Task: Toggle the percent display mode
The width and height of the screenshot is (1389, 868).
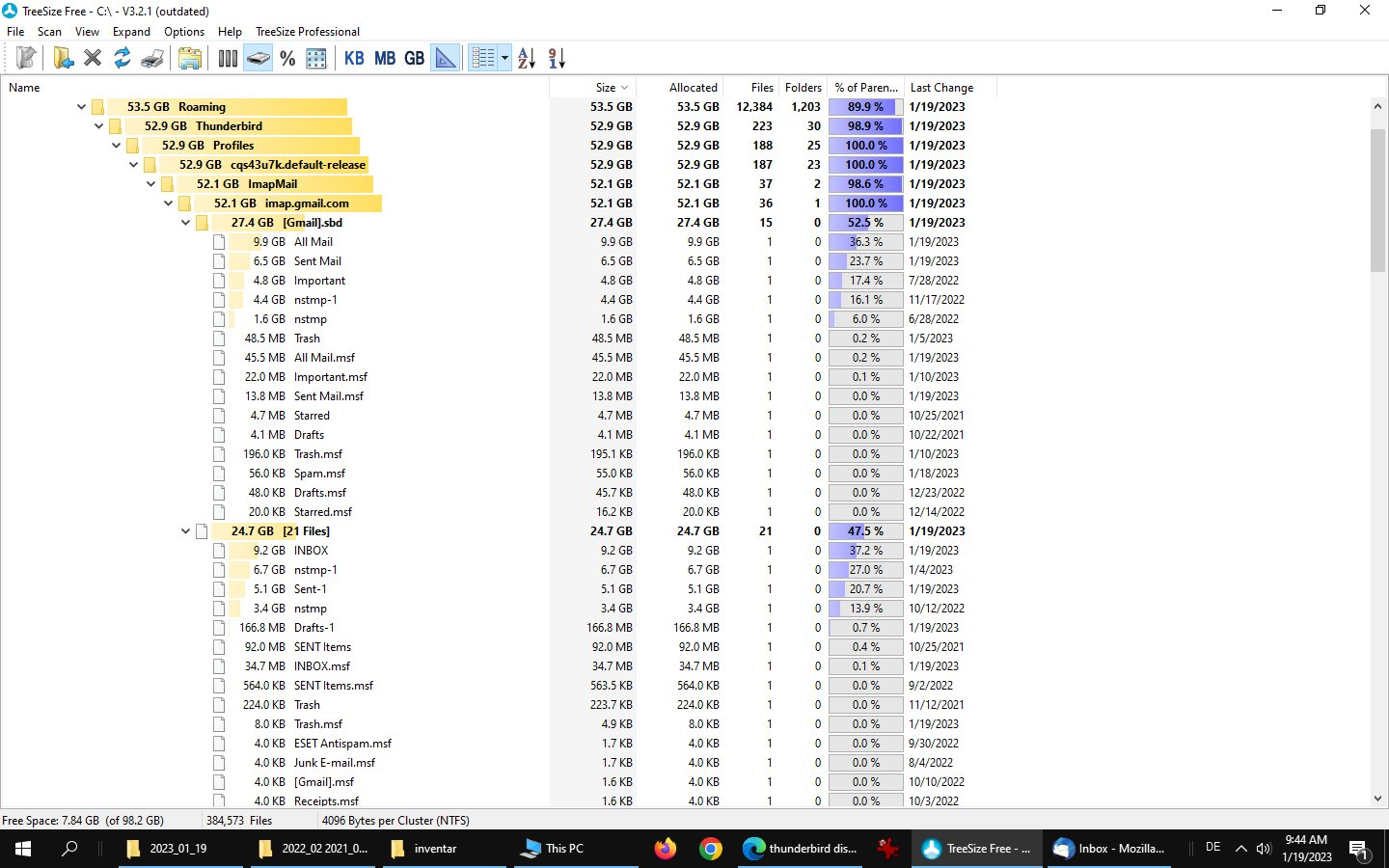Action: pyautogui.click(x=287, y=59)
